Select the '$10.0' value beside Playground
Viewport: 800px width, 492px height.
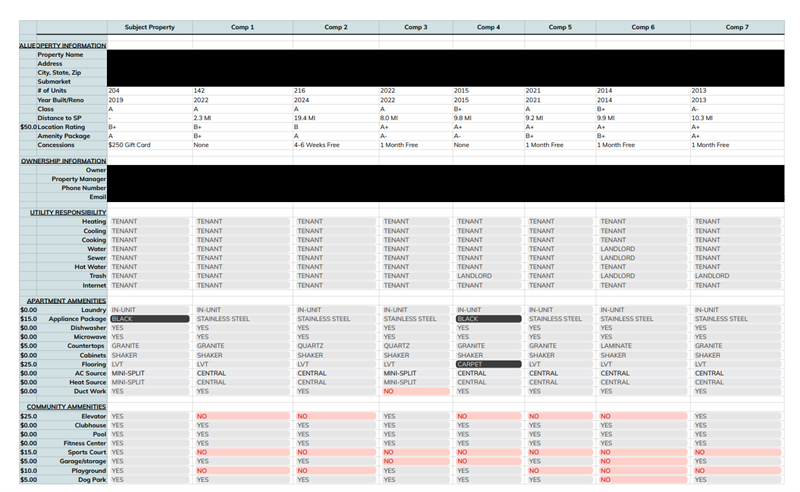pos(29,471)
